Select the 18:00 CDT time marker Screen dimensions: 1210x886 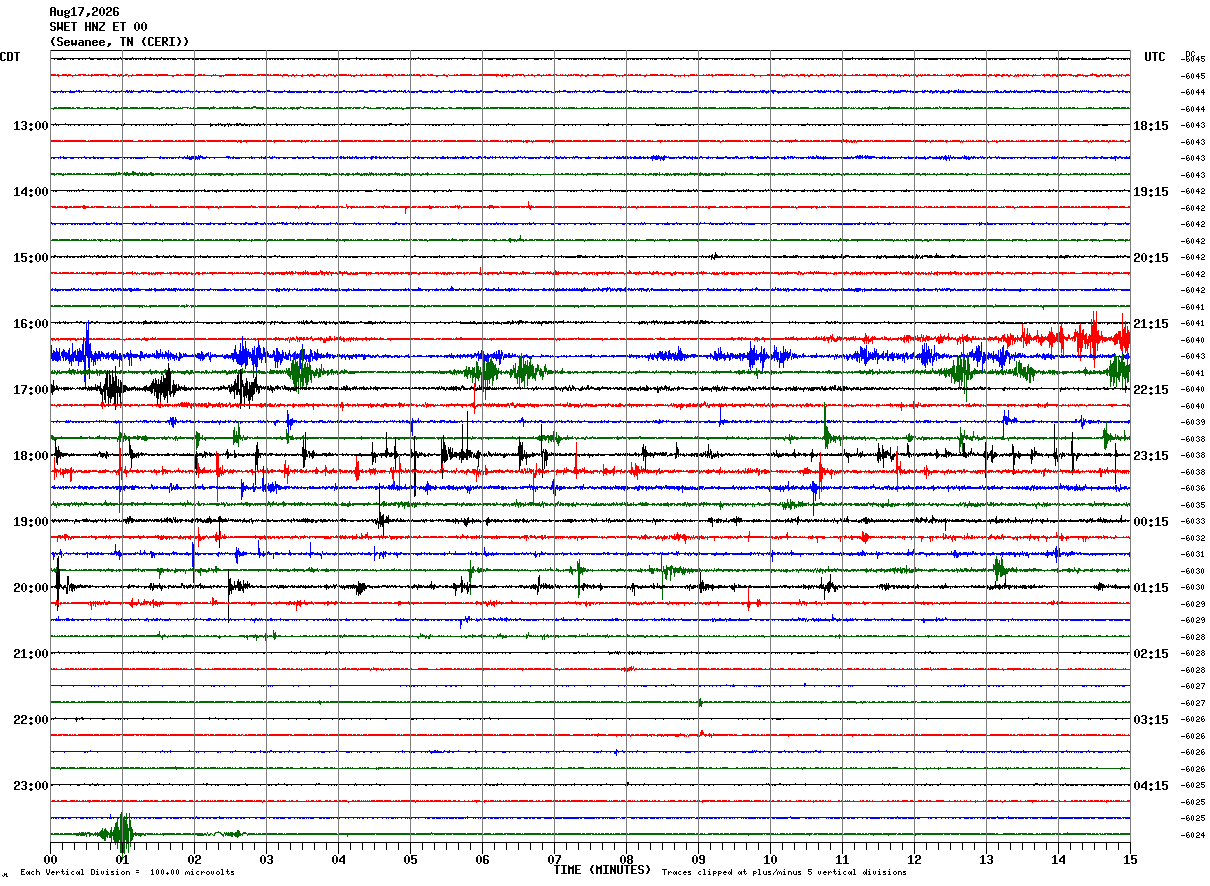tap(30, 456)
